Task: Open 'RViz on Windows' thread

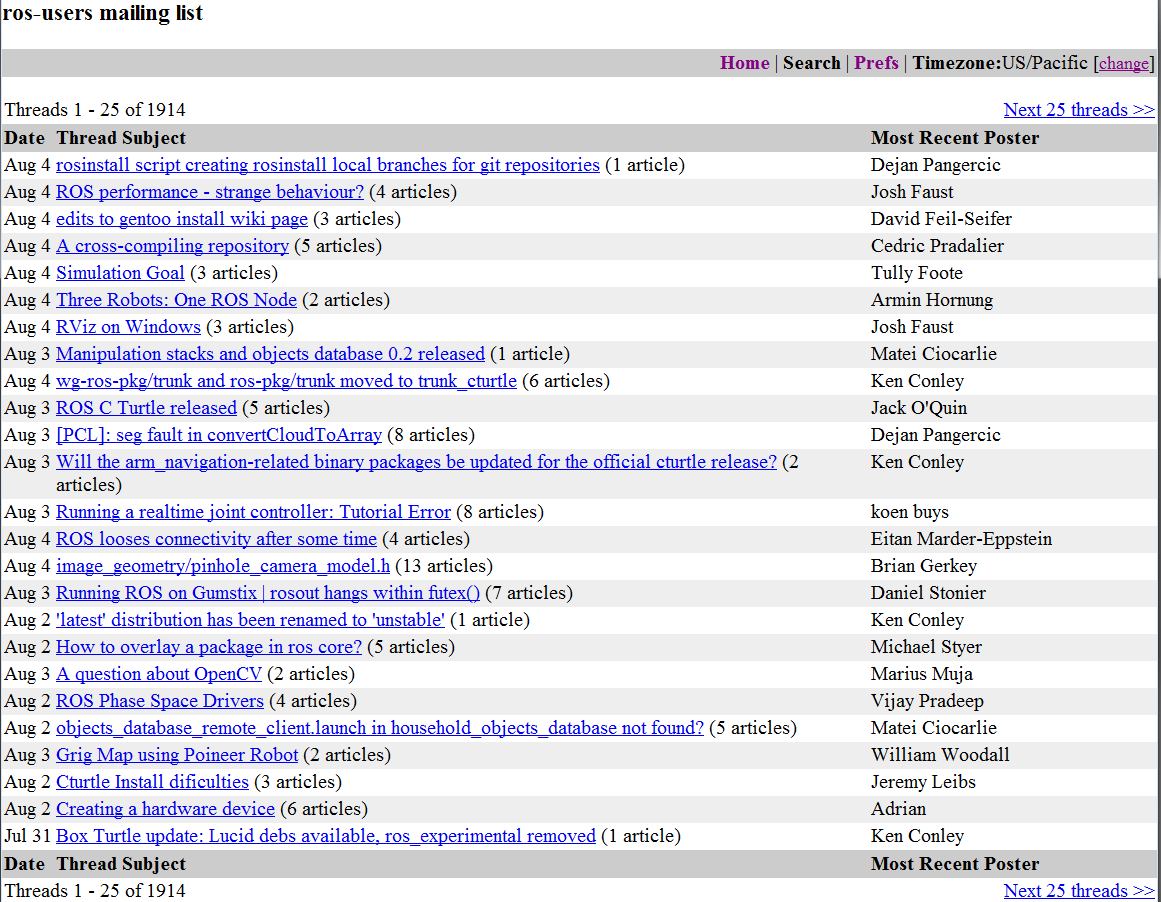Action: point(128,327)
